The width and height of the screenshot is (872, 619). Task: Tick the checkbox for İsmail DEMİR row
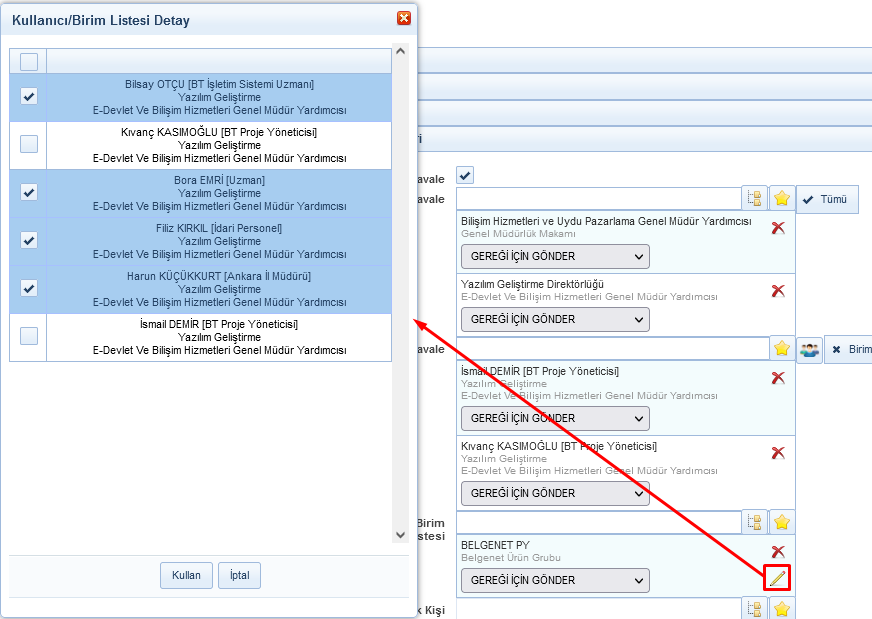[x=29, y=336]
